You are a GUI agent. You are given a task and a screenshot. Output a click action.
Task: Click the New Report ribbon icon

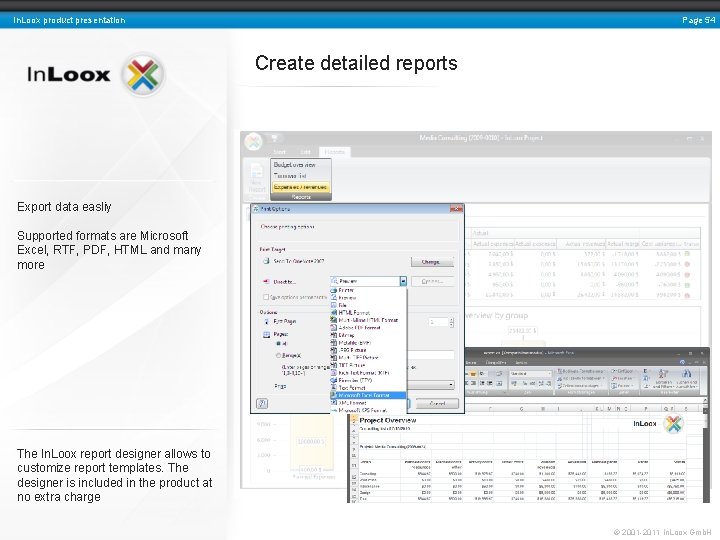click(x=257, y=179)
